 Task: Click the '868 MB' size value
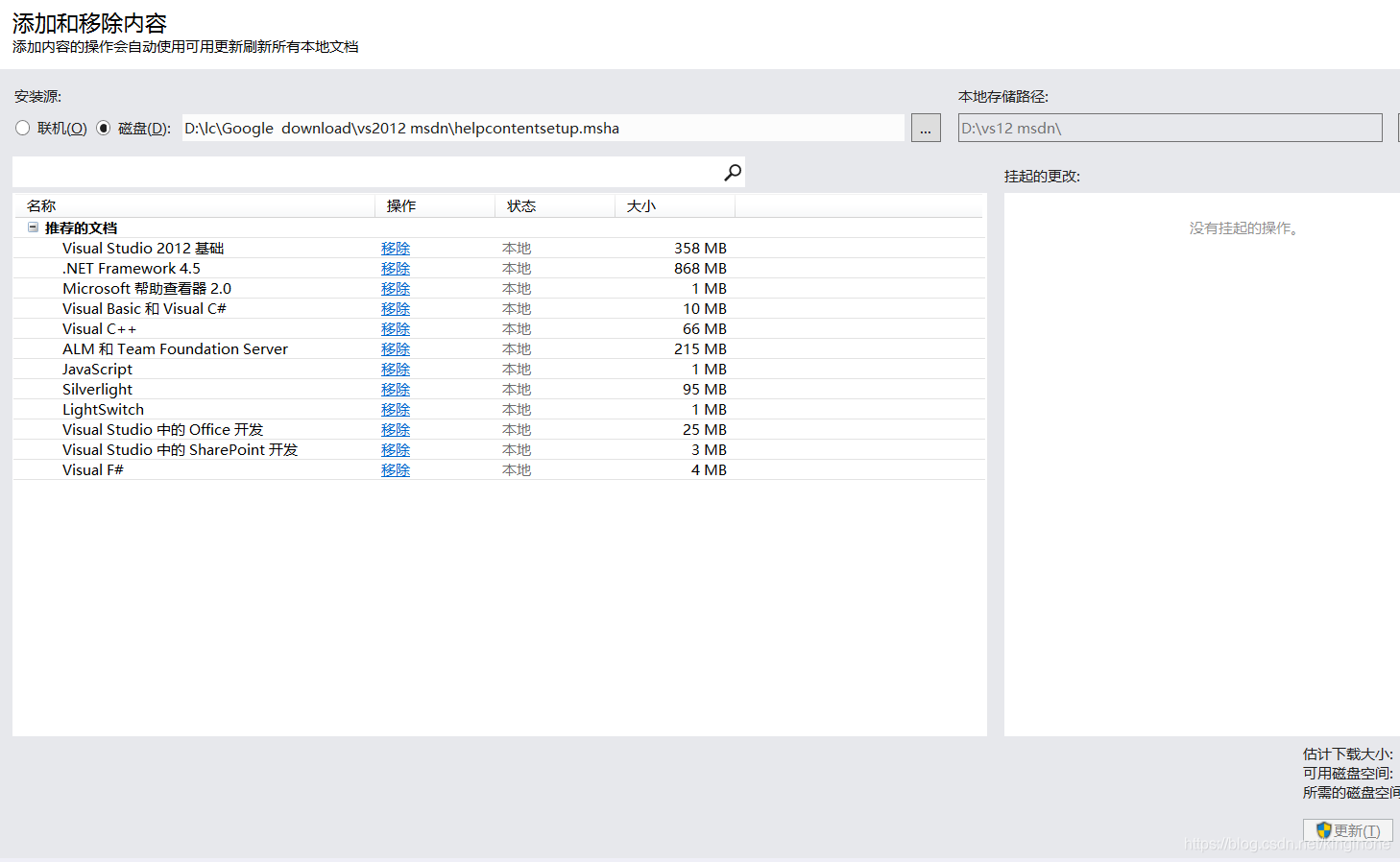(700, 269)
